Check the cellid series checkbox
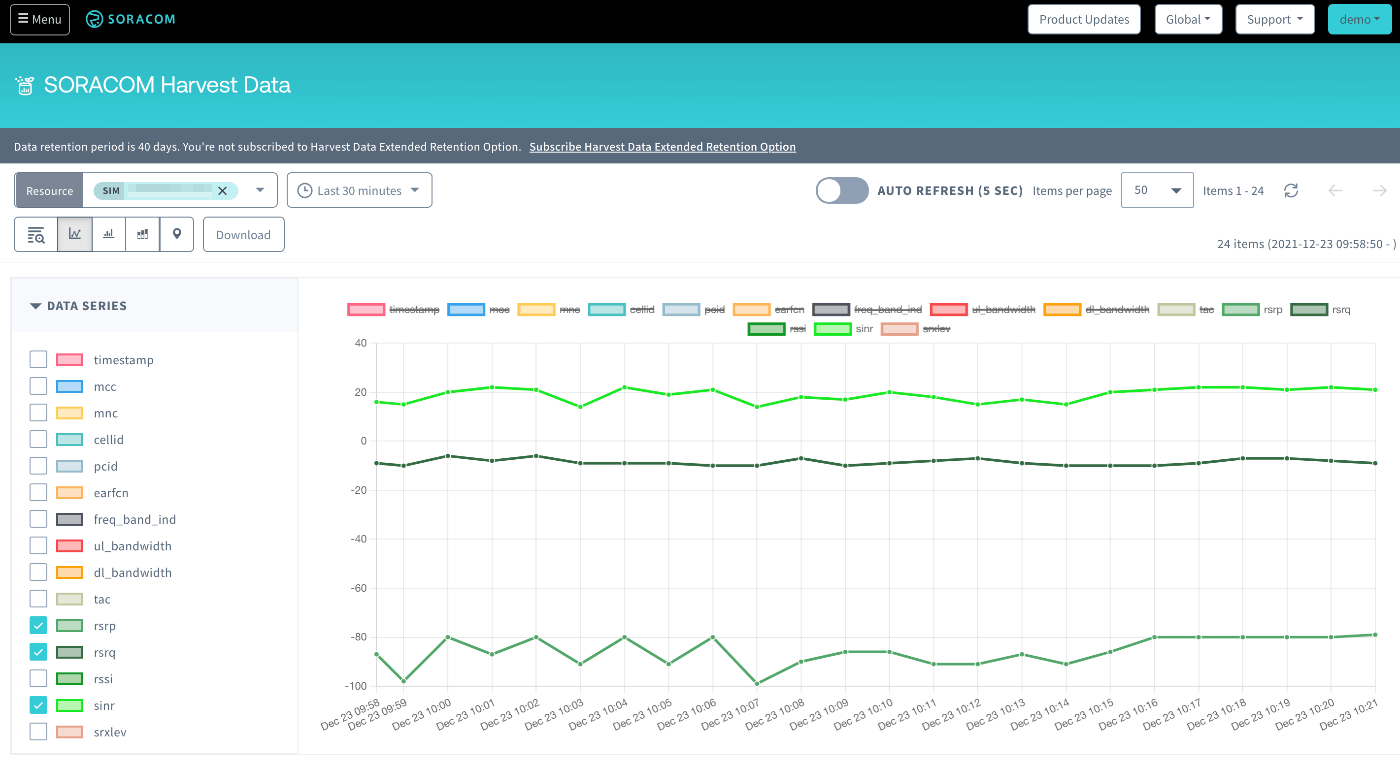Screen dimensions: 1400x763 38,439
